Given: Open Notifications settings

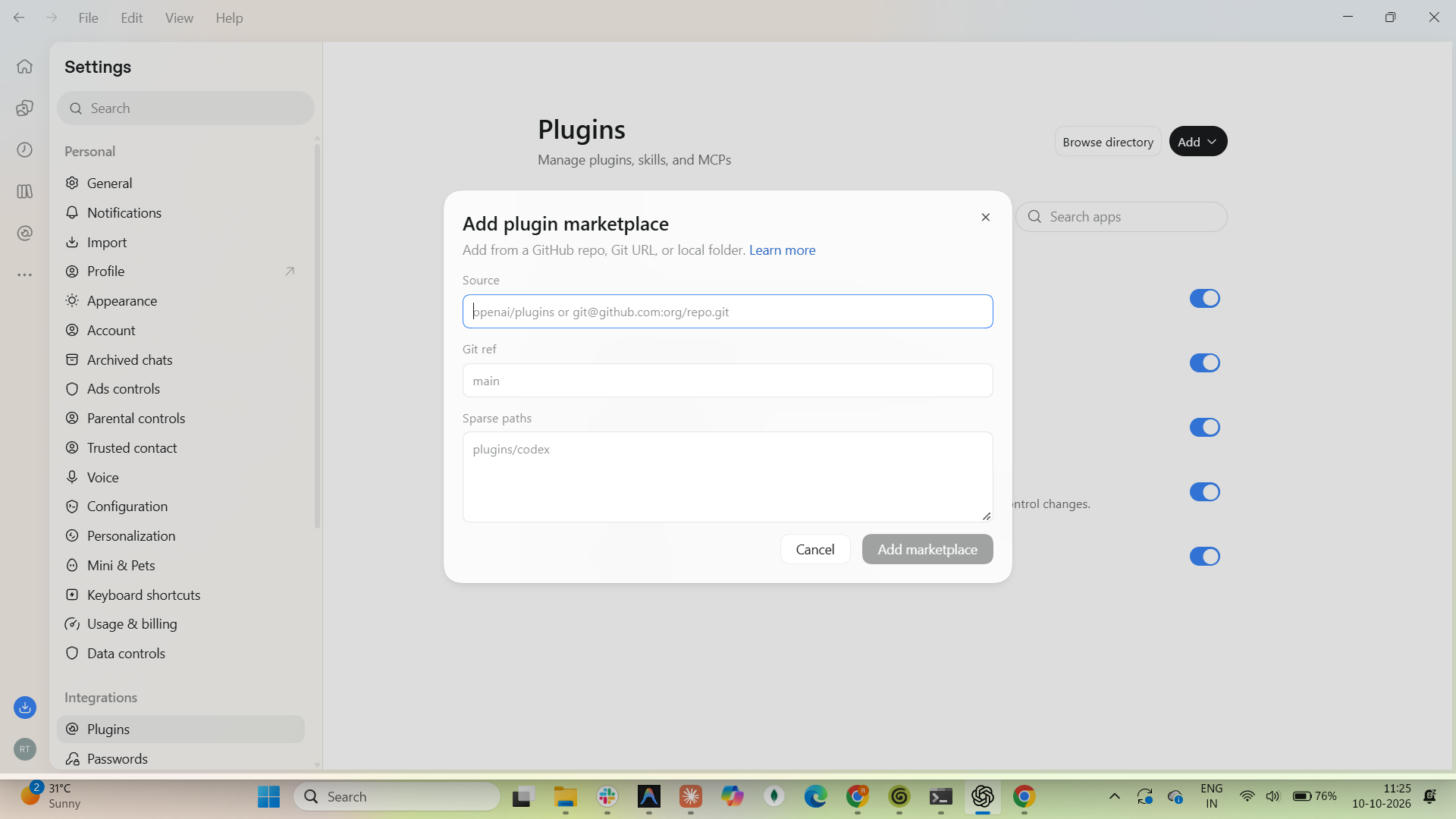Looking at the screenshot, I should pos(181,213).
